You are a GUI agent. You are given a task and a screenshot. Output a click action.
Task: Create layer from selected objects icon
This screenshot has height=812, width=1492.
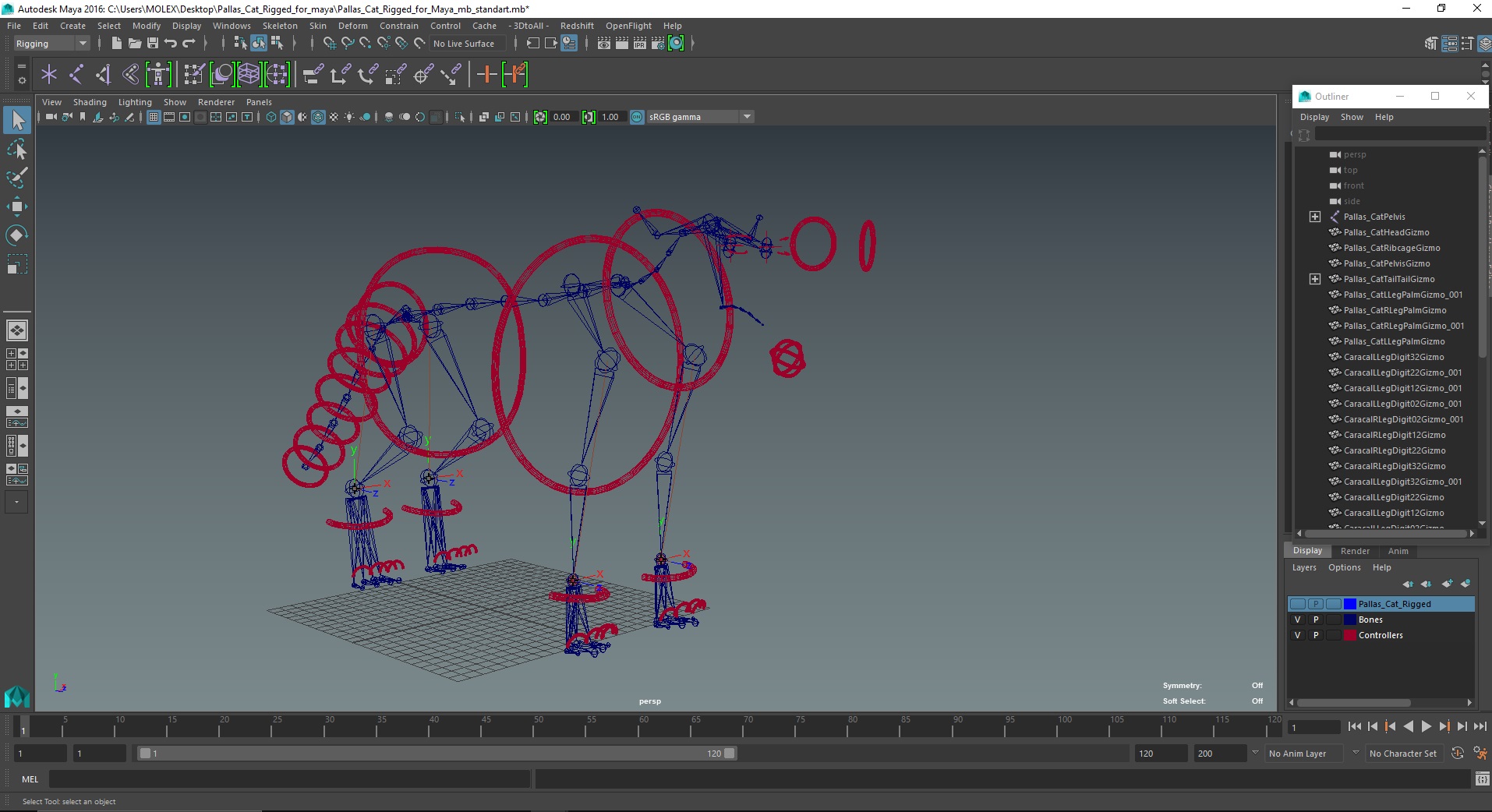point(1465,584)
